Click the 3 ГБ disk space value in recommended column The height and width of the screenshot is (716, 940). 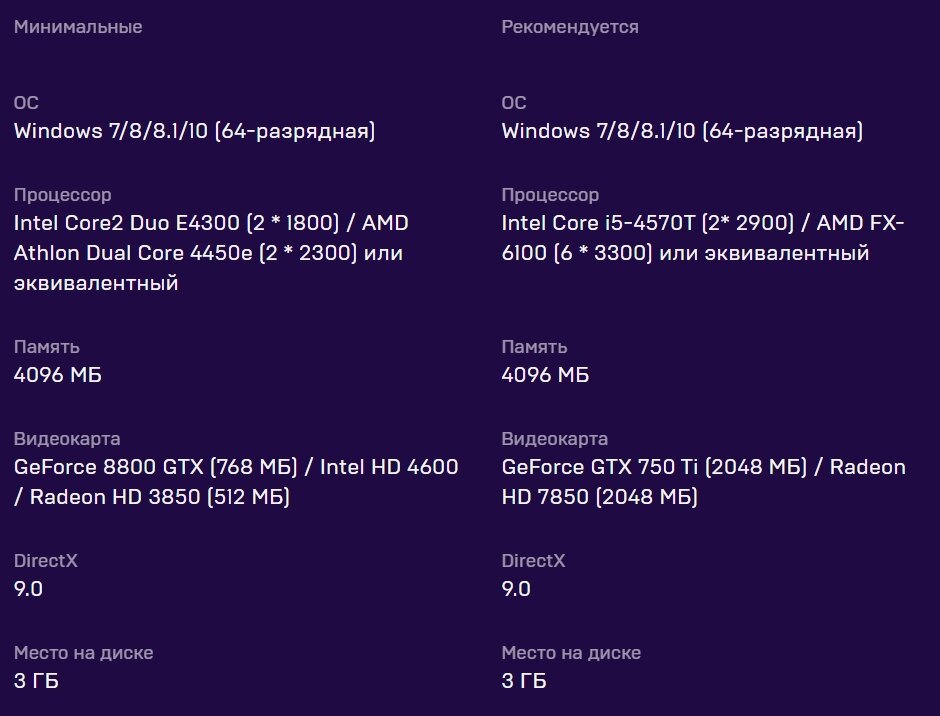[524, 681]
